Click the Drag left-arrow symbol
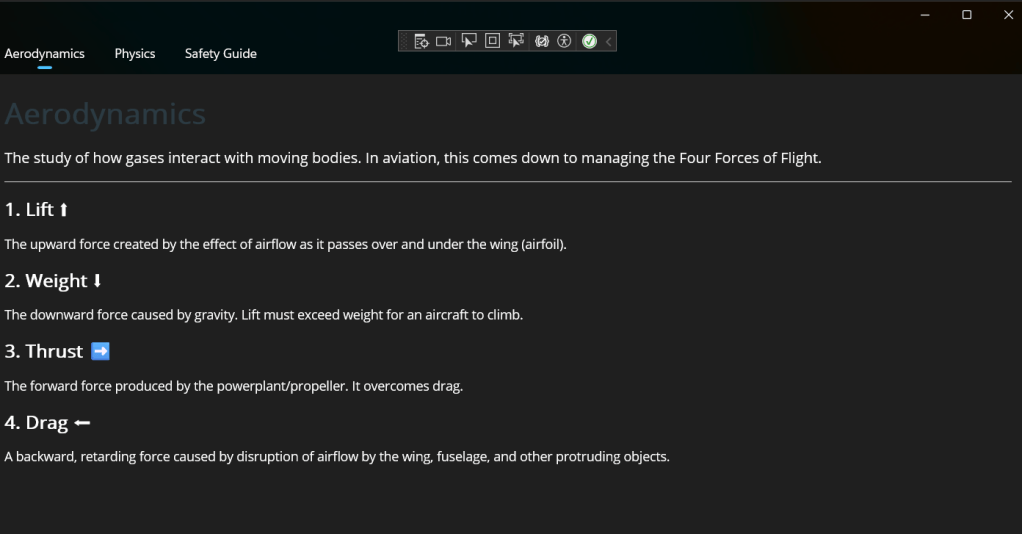The image size is (1022, 534). pyautogui.click(x=82, y=423)
